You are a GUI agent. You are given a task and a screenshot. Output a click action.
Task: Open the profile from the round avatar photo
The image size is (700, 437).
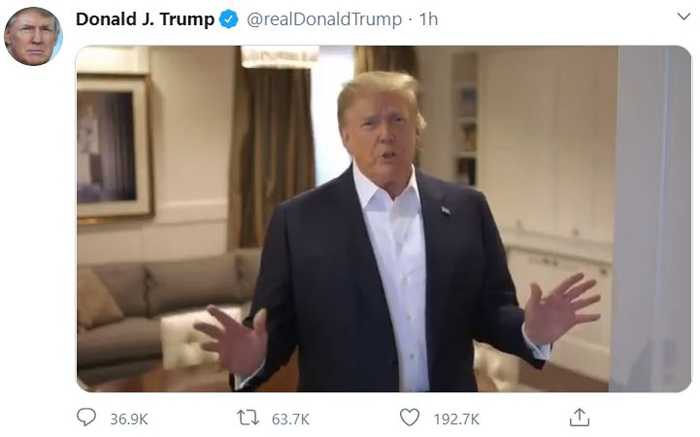click(x=33, y=36)
